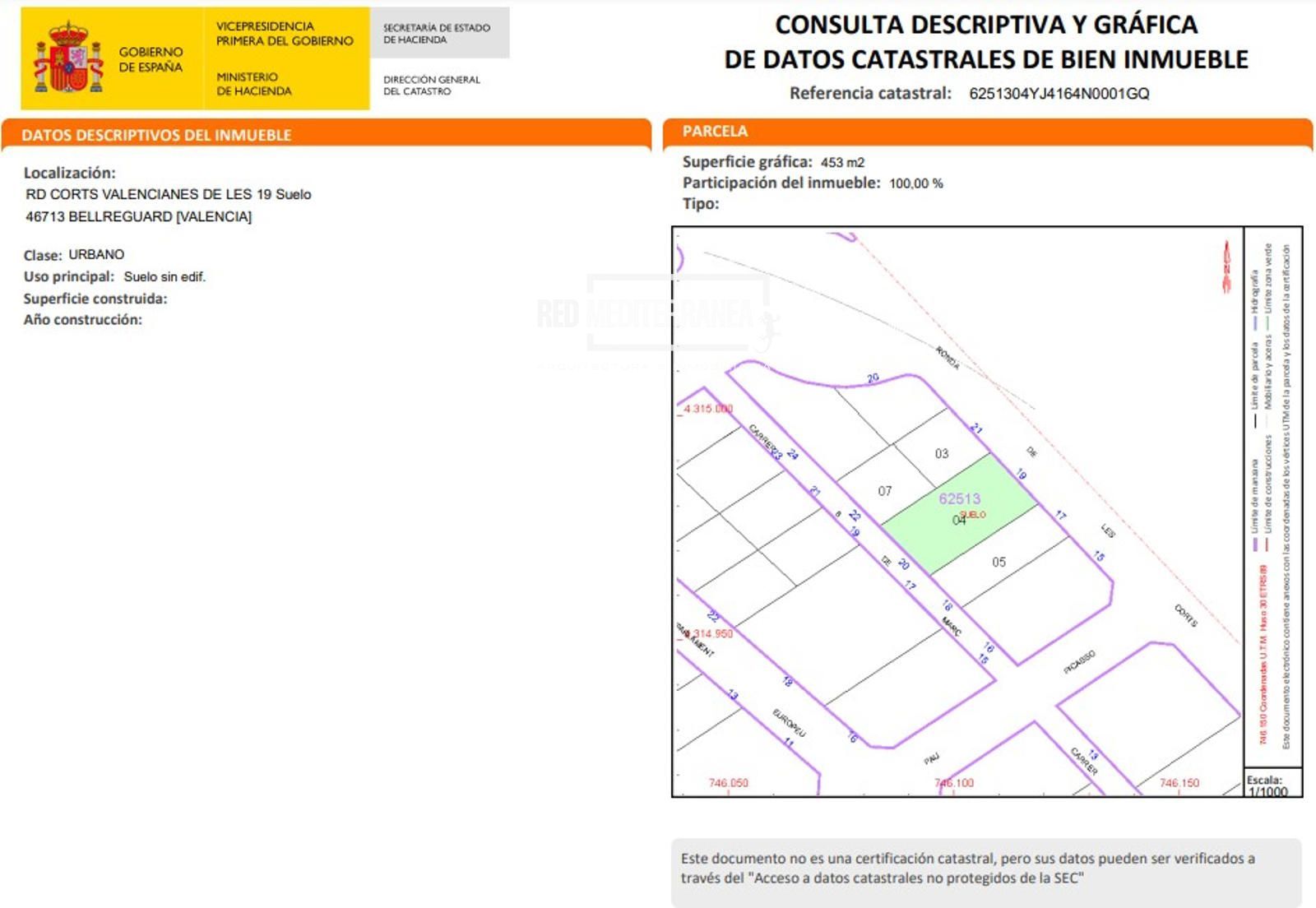This screenshot has width=1316, height=908.
Task: Select parcel 07 on the map
Action: pos(884,491)
